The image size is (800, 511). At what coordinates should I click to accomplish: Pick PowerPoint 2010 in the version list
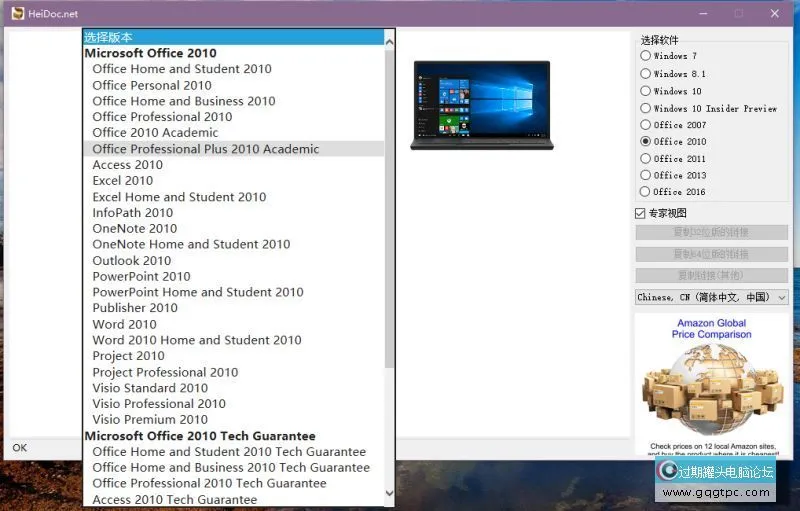pos(141,276)
